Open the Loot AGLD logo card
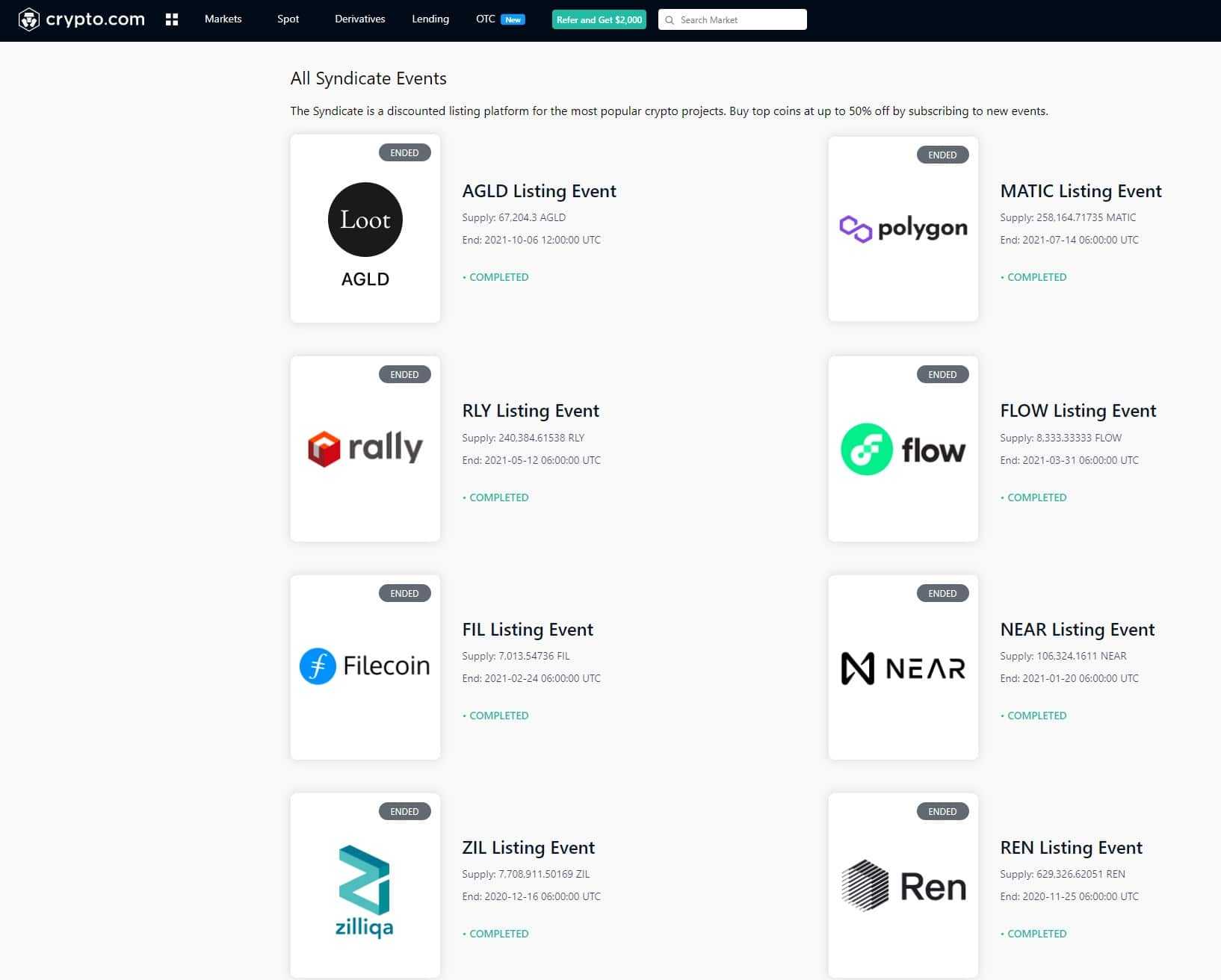This screenshot has height=980, width=1221. pos(365,229)
